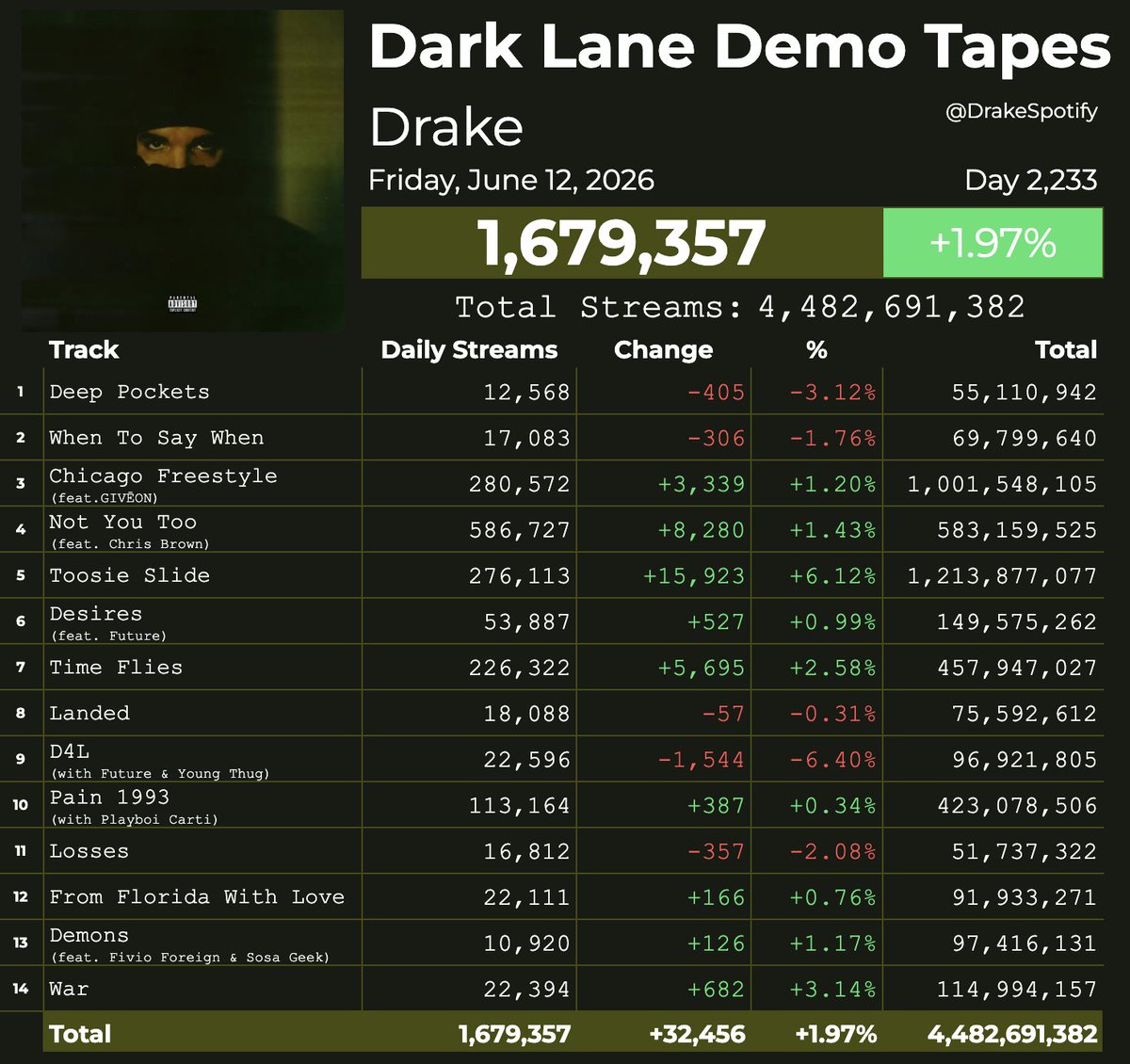Click the big daily total 1,679,357 banner
The height and width of the screenshot is (1064, 1130).
coord(622,243)
